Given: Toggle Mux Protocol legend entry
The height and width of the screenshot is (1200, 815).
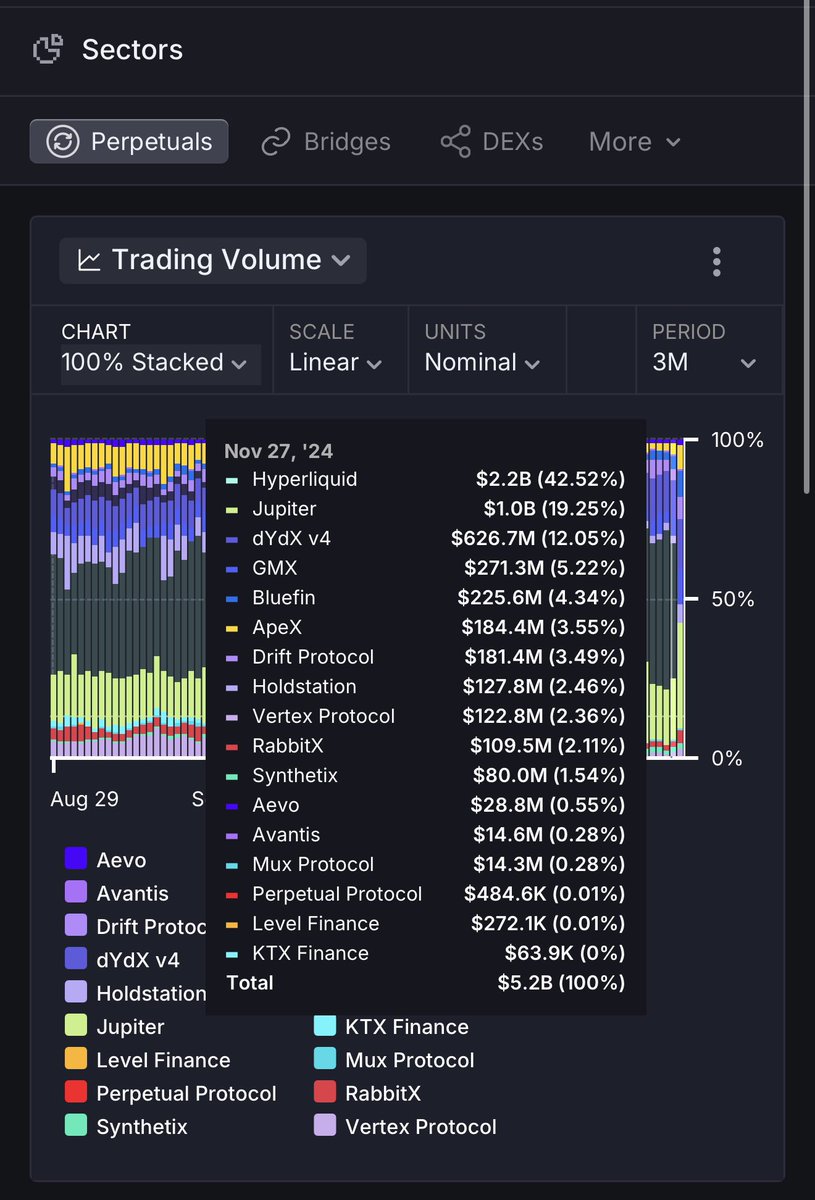Looking at the screenshot, I should [x=394, y=1060].
